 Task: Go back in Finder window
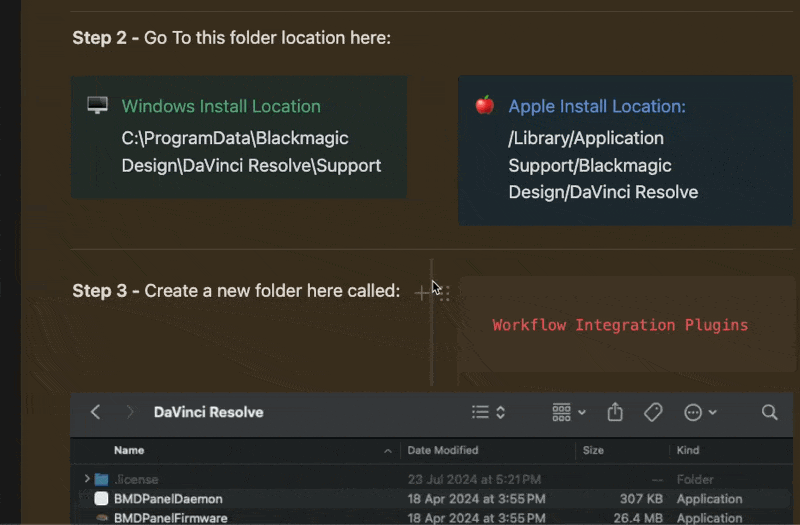pyautogui.click(x=95, y=412)
